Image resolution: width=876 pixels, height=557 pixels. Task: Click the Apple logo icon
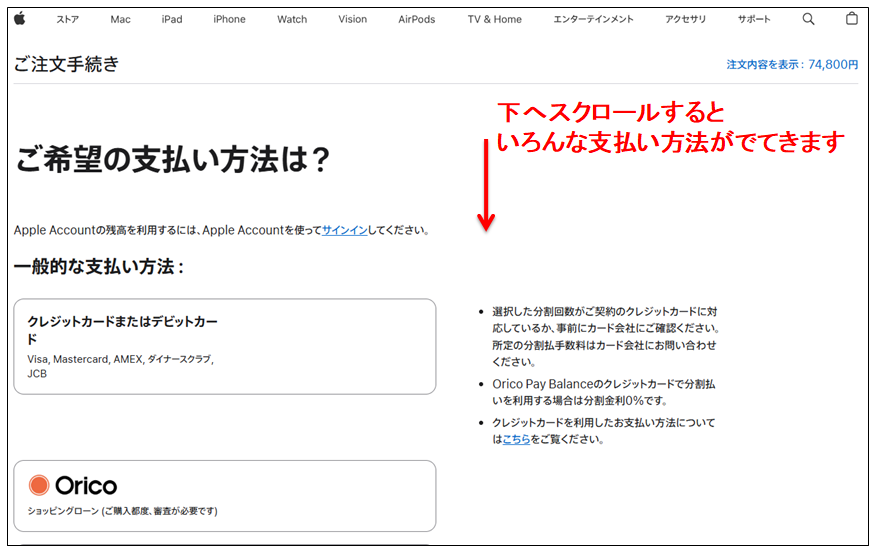[20, 18]
